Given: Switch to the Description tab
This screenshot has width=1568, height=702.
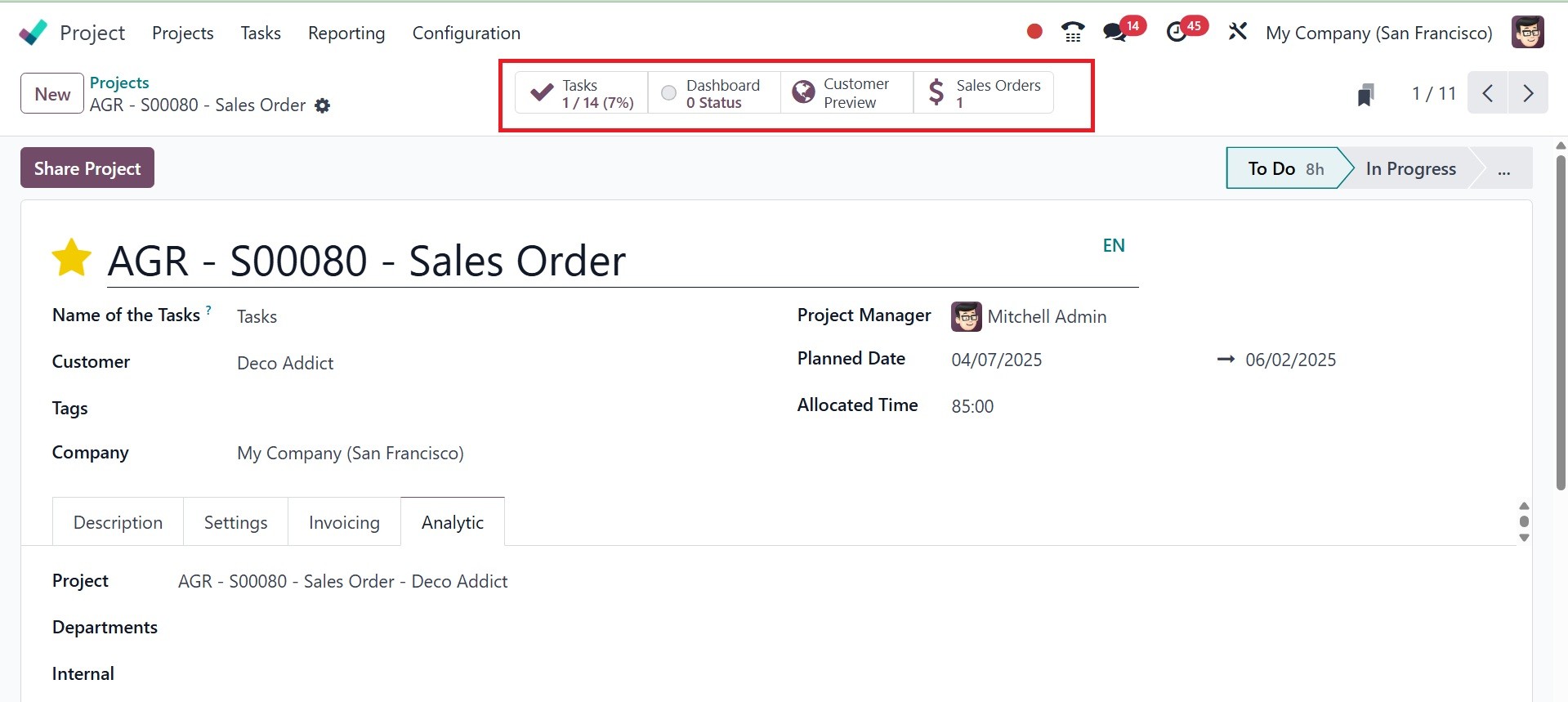Looking at the screenshot, I should [118, 522].
